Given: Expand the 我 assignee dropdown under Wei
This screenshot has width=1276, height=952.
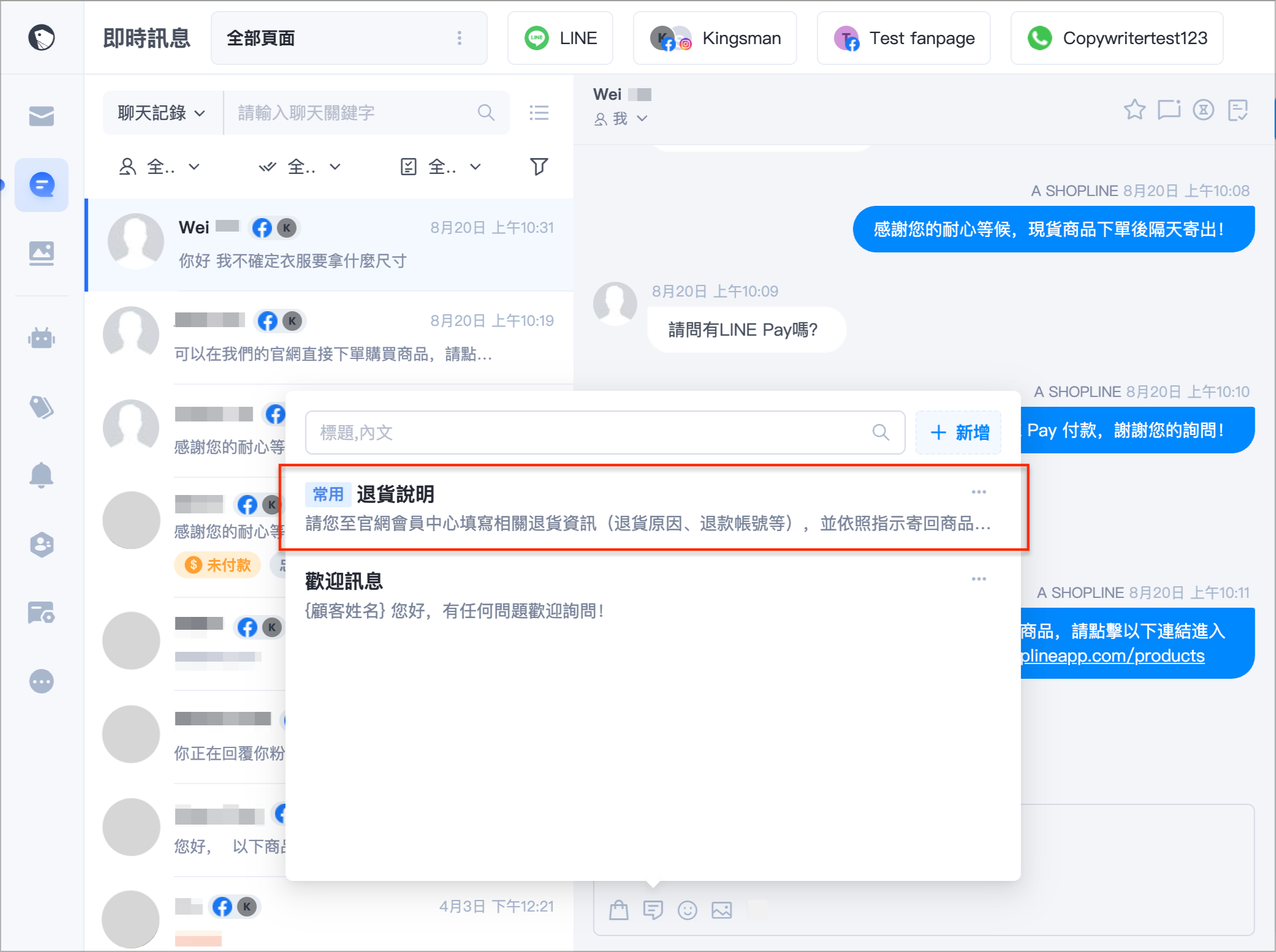Looking at the screenshot, I should (x=620, y=118).
